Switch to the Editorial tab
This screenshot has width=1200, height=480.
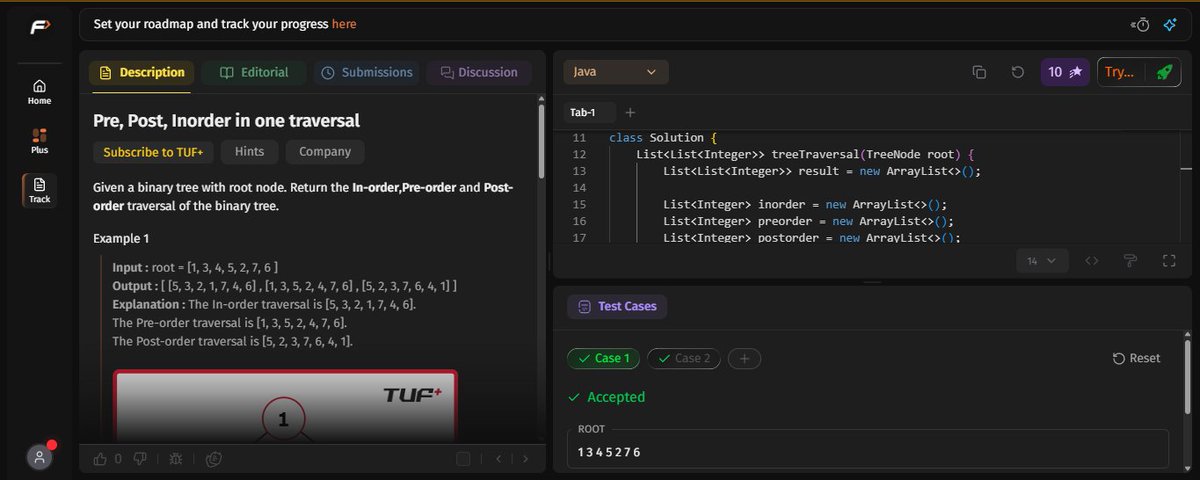255,72
